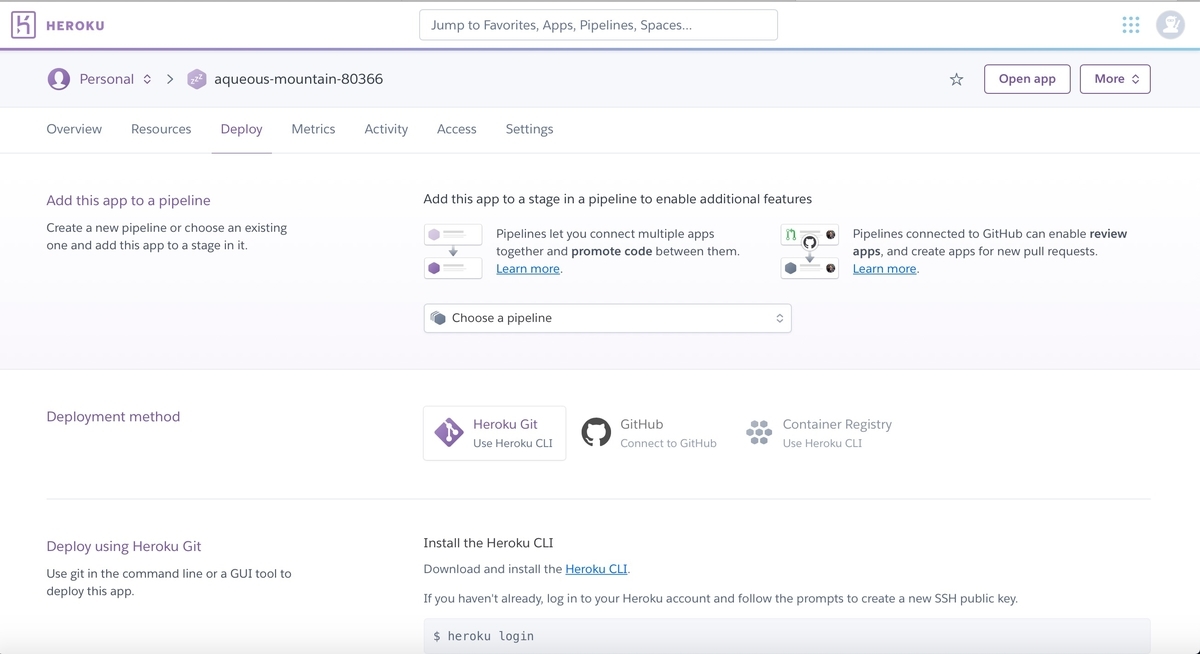This screenshot has width=1200, height=654.
Task: Open the app launcher grid icon
Action: point(1131,25)
